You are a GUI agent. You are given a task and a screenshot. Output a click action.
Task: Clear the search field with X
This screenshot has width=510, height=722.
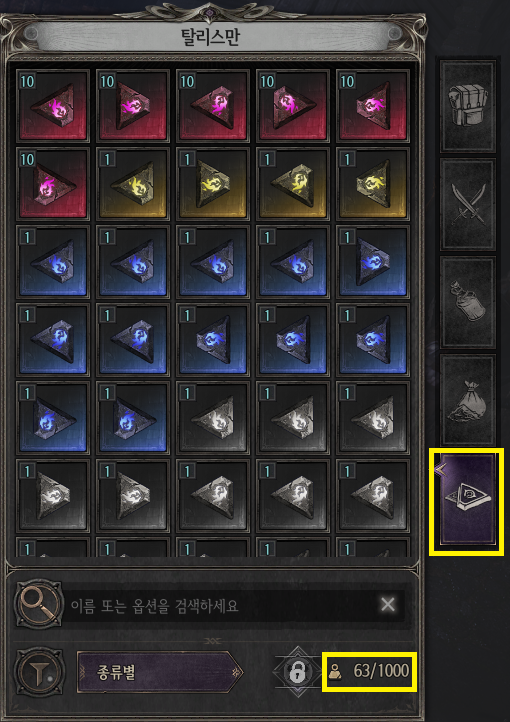point(388,604)
